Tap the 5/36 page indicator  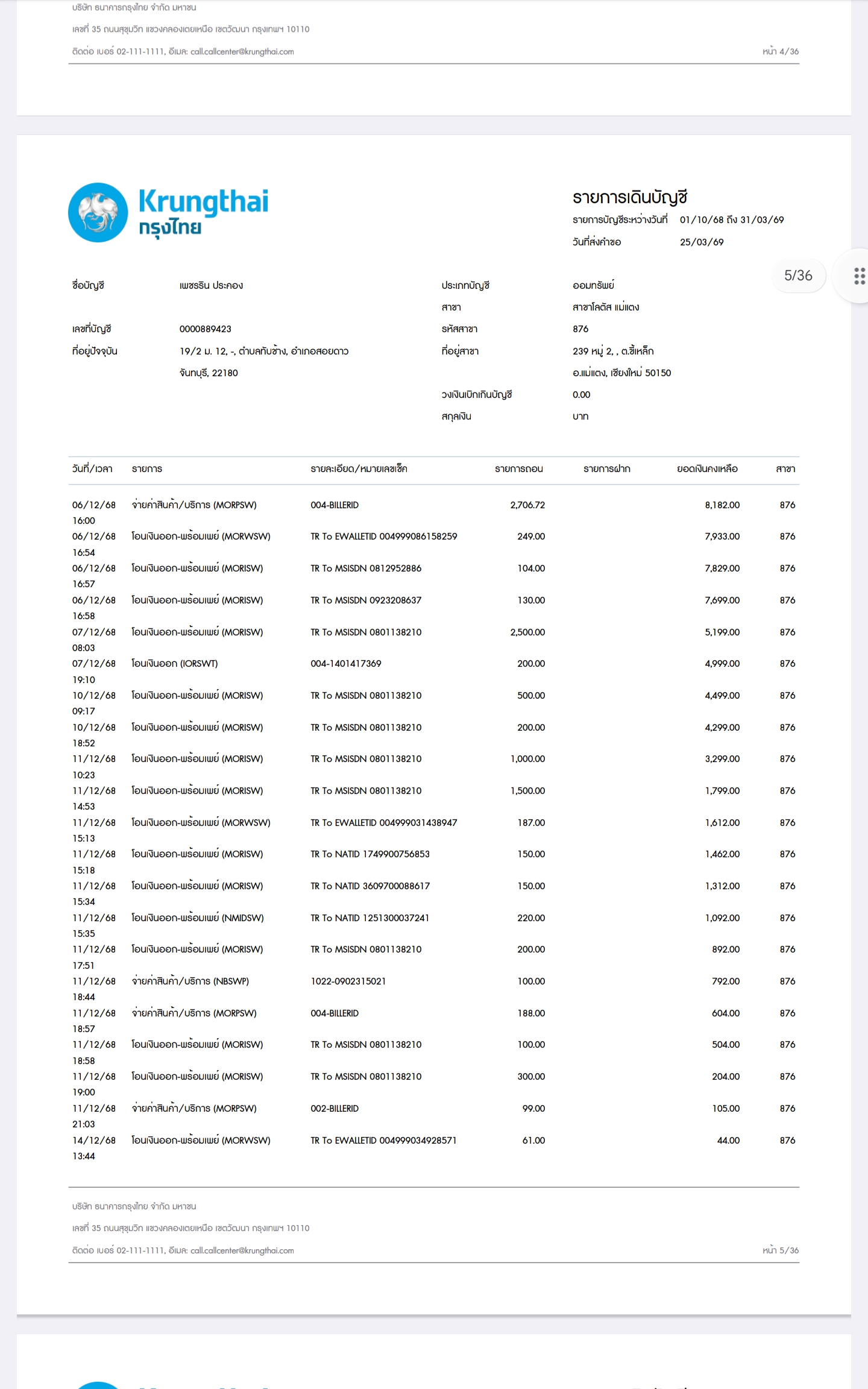(797, 276)
